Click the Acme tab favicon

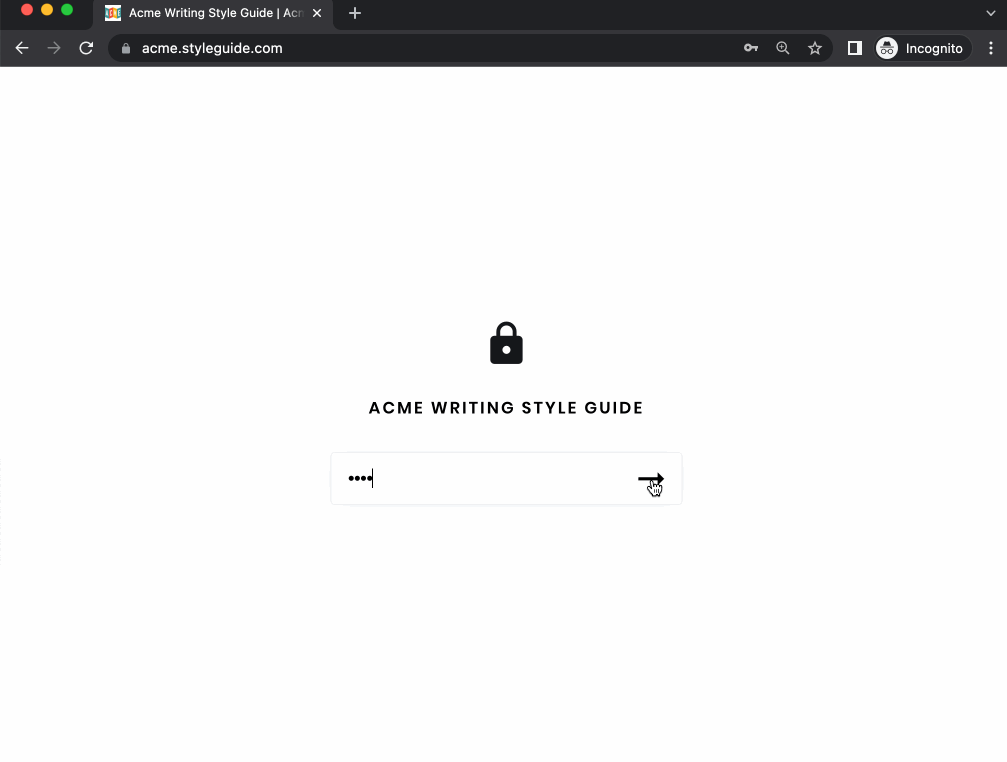click(x=113, y=13)
